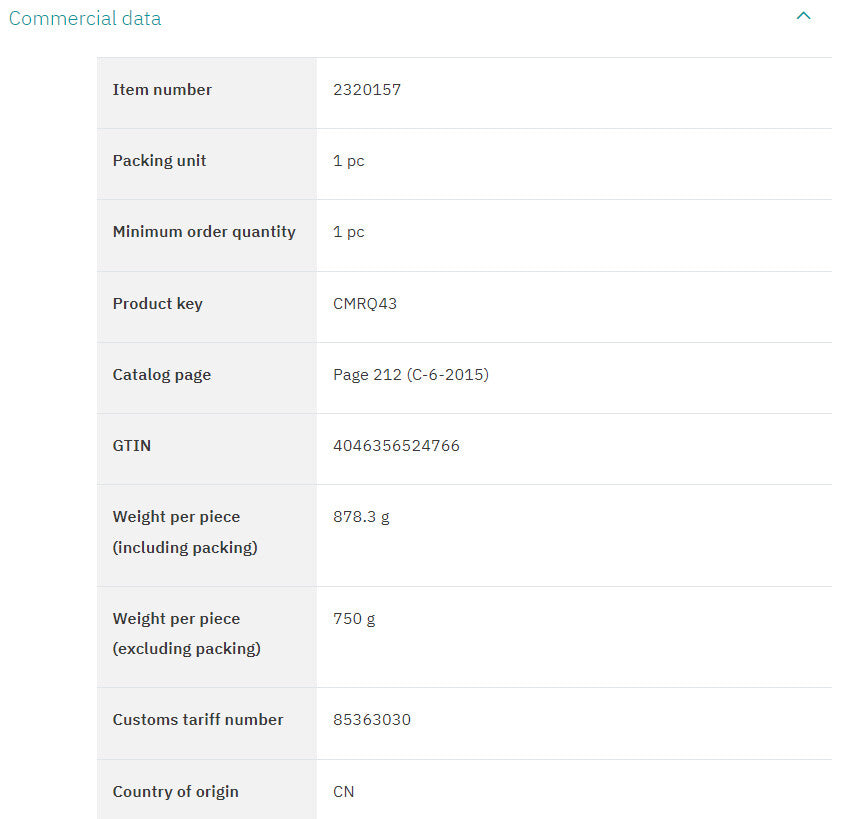844x819 pixels.
Task: Select the Packing unit label
Action: click(159, 161)
